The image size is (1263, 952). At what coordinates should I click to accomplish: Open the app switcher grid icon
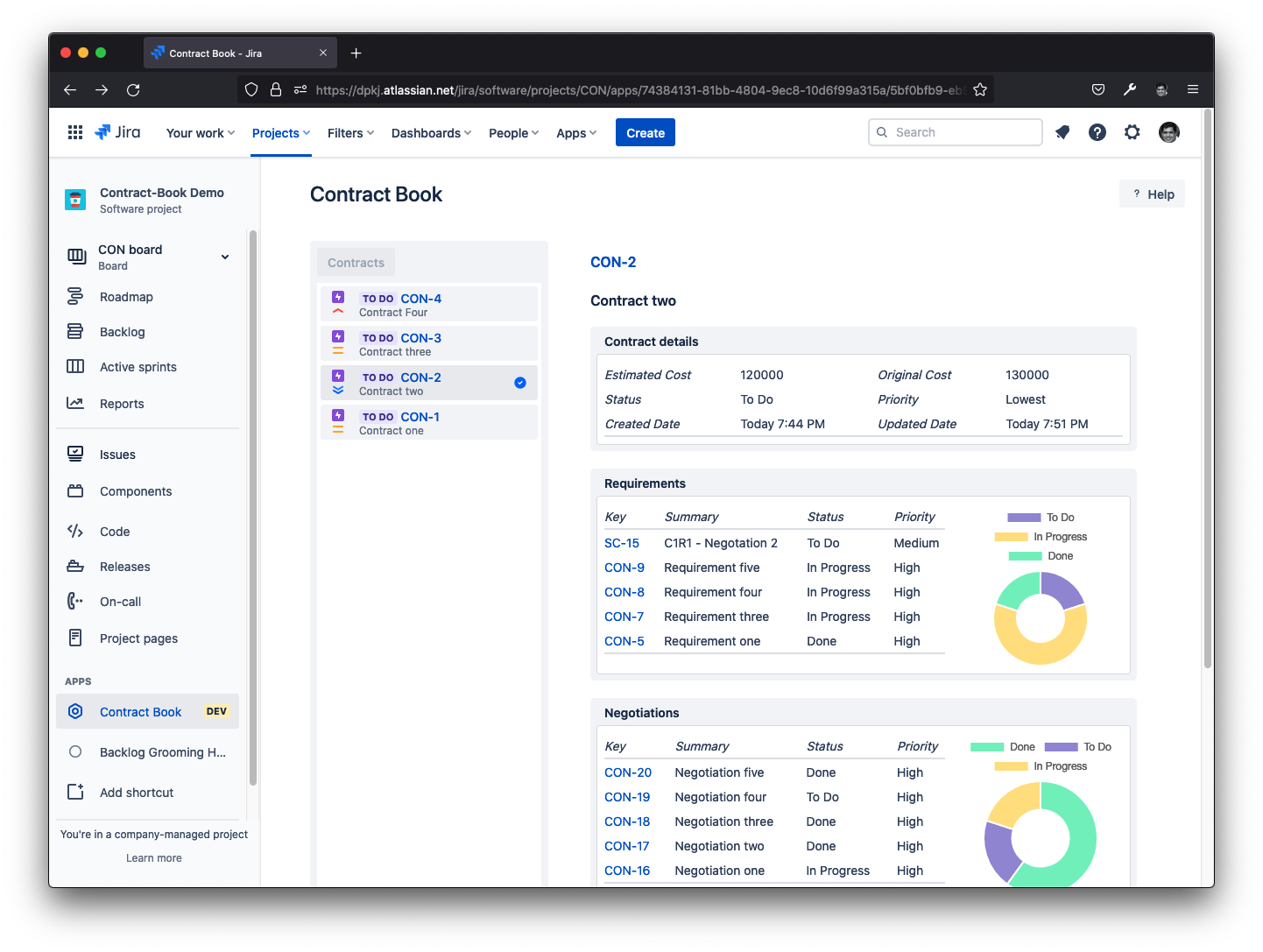(x=75, y=132)
